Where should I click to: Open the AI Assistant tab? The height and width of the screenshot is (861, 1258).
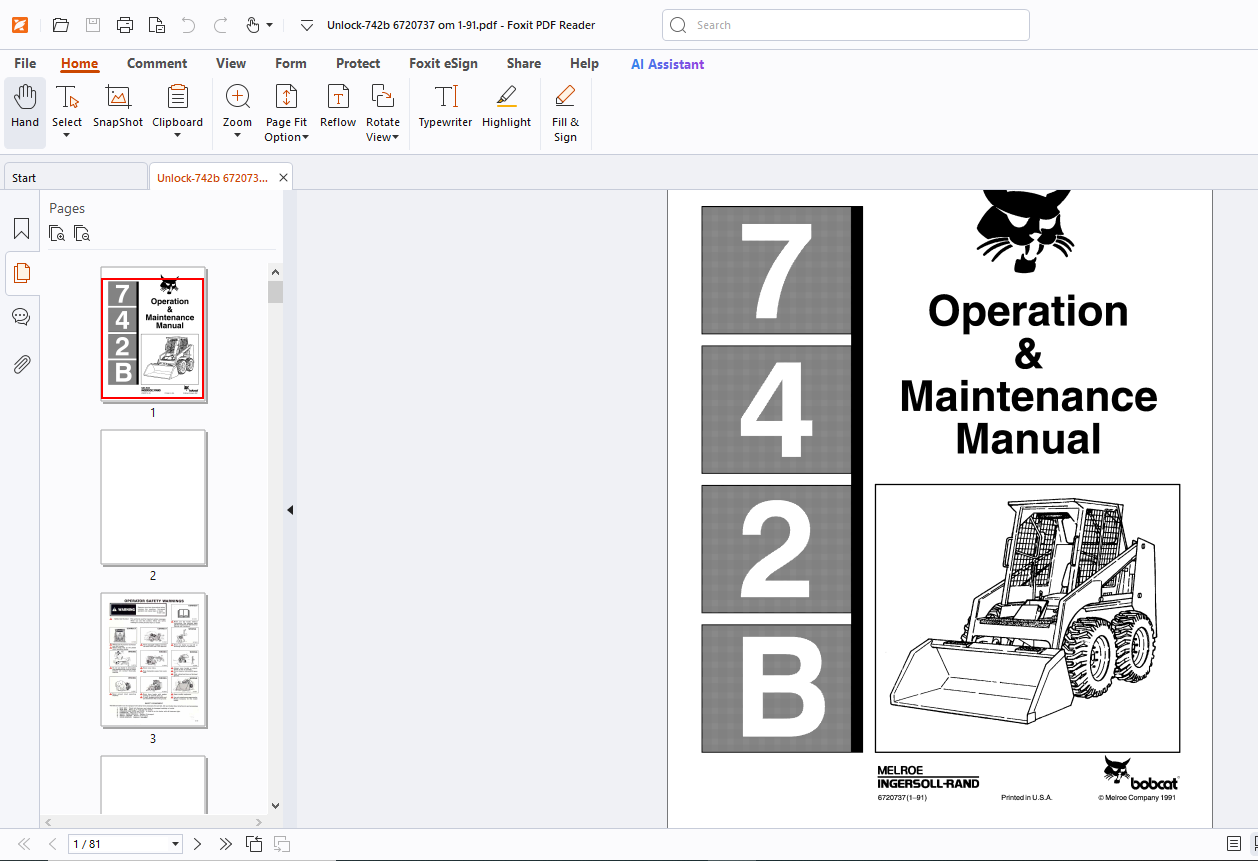coord(667,63)
